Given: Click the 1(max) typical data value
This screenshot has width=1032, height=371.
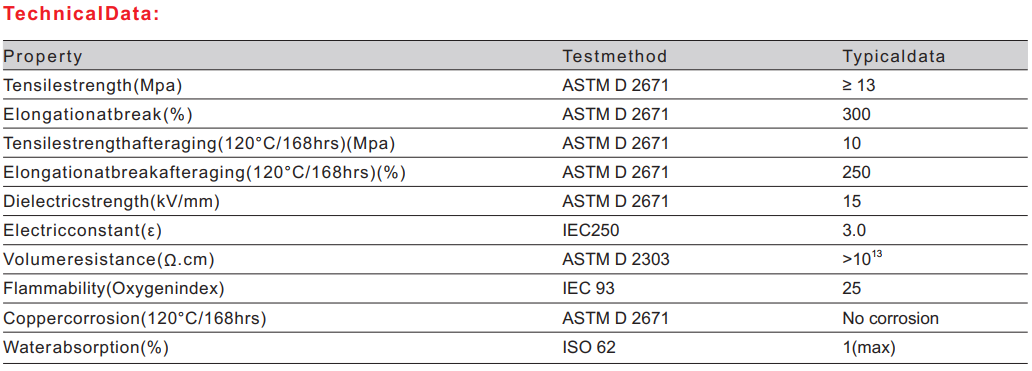Looking at the screenshot, I should (869, 347).
